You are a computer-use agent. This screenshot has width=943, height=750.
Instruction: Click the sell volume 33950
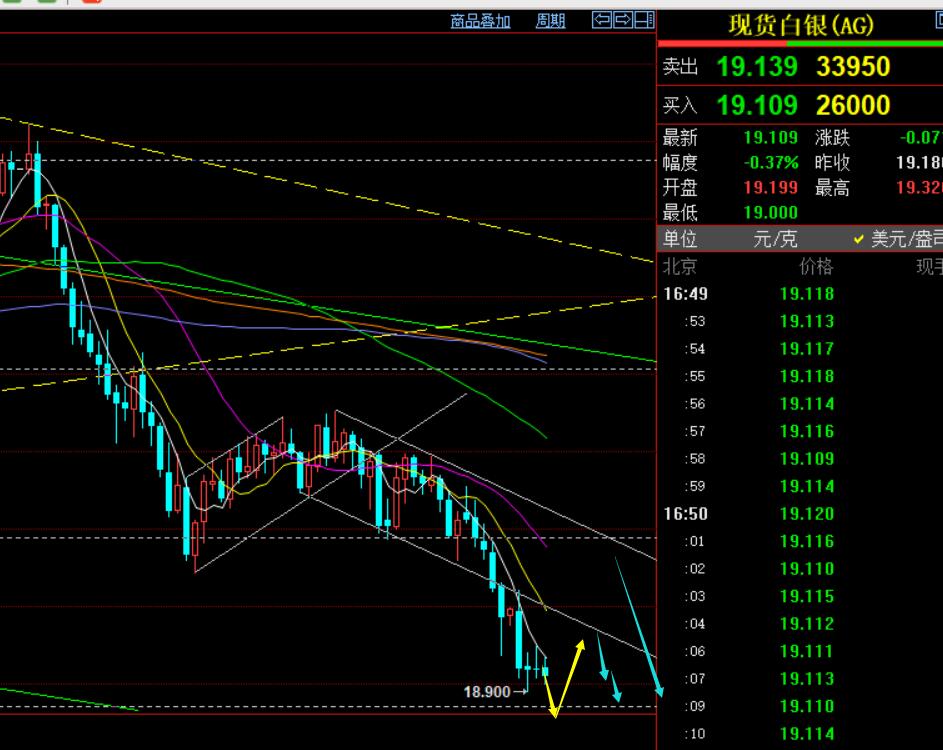click(853, 66)
